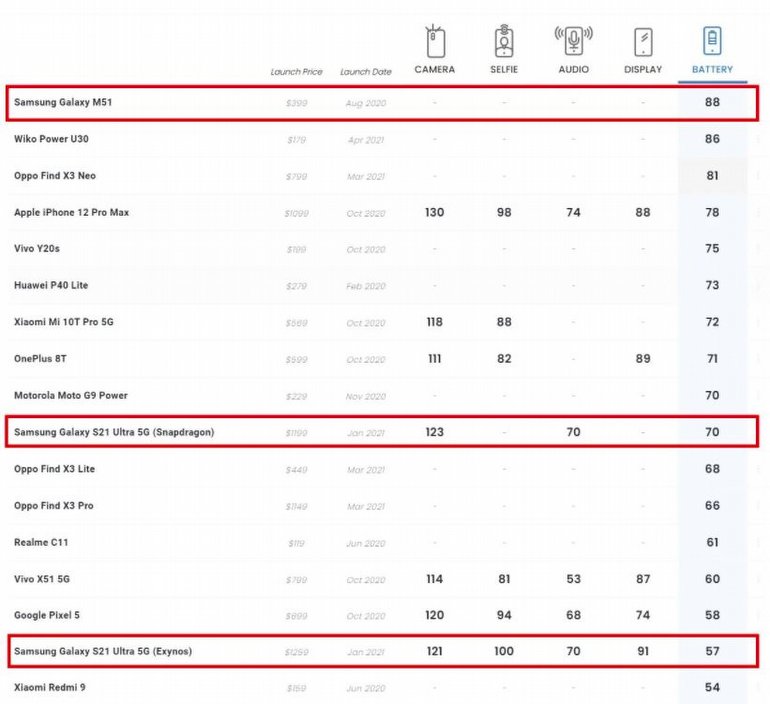Screen dimensions: 770x704
Task: Click Xiaomi Mi 10T Pro camera score 118
Action: (435, 322)
